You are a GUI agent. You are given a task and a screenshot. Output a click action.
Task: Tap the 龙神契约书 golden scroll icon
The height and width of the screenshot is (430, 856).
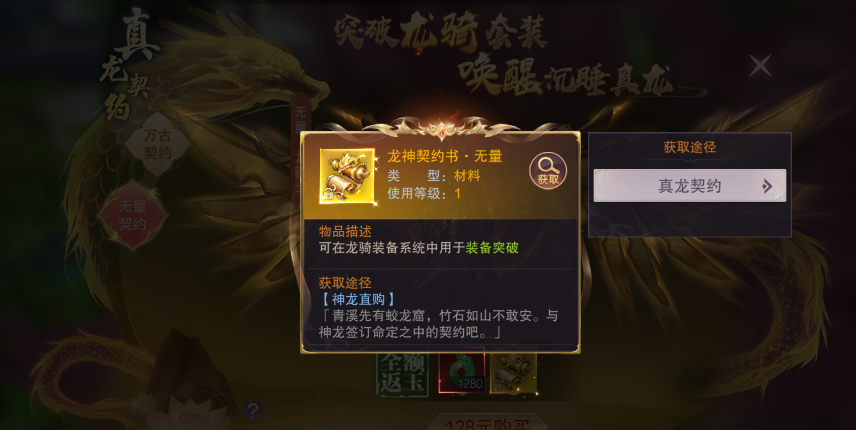pos(347,176)
